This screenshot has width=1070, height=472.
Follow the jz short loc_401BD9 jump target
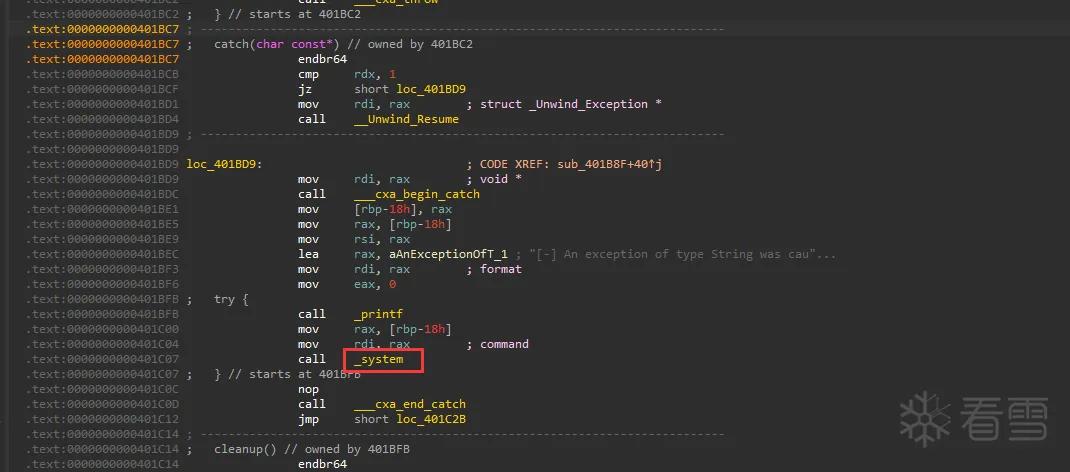[431, 89]
